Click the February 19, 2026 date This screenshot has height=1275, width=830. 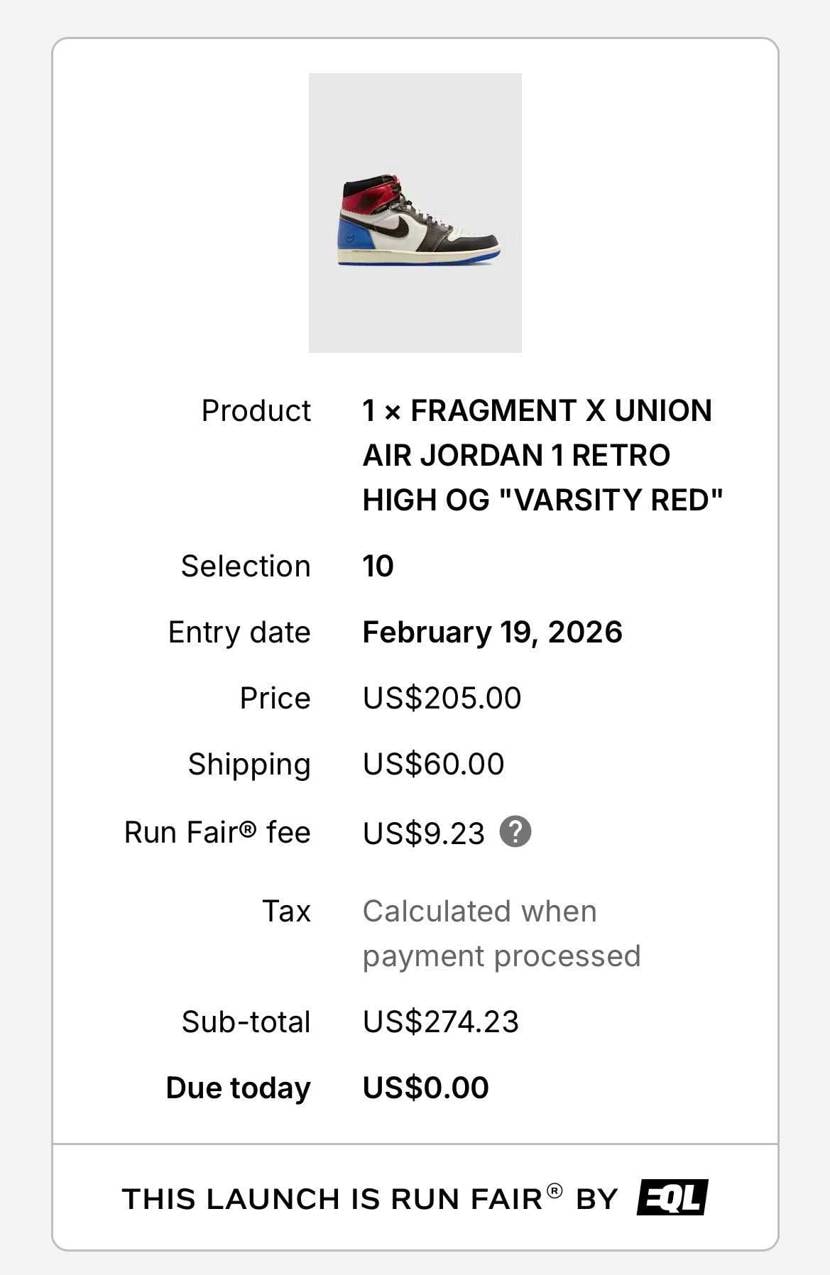(492, 632)
